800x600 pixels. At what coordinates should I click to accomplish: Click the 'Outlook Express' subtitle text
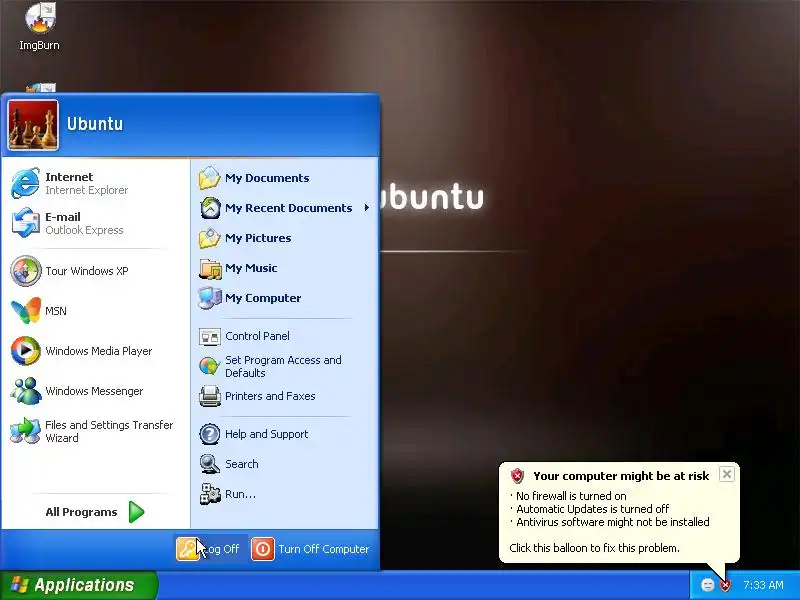(x=84, y=230)
